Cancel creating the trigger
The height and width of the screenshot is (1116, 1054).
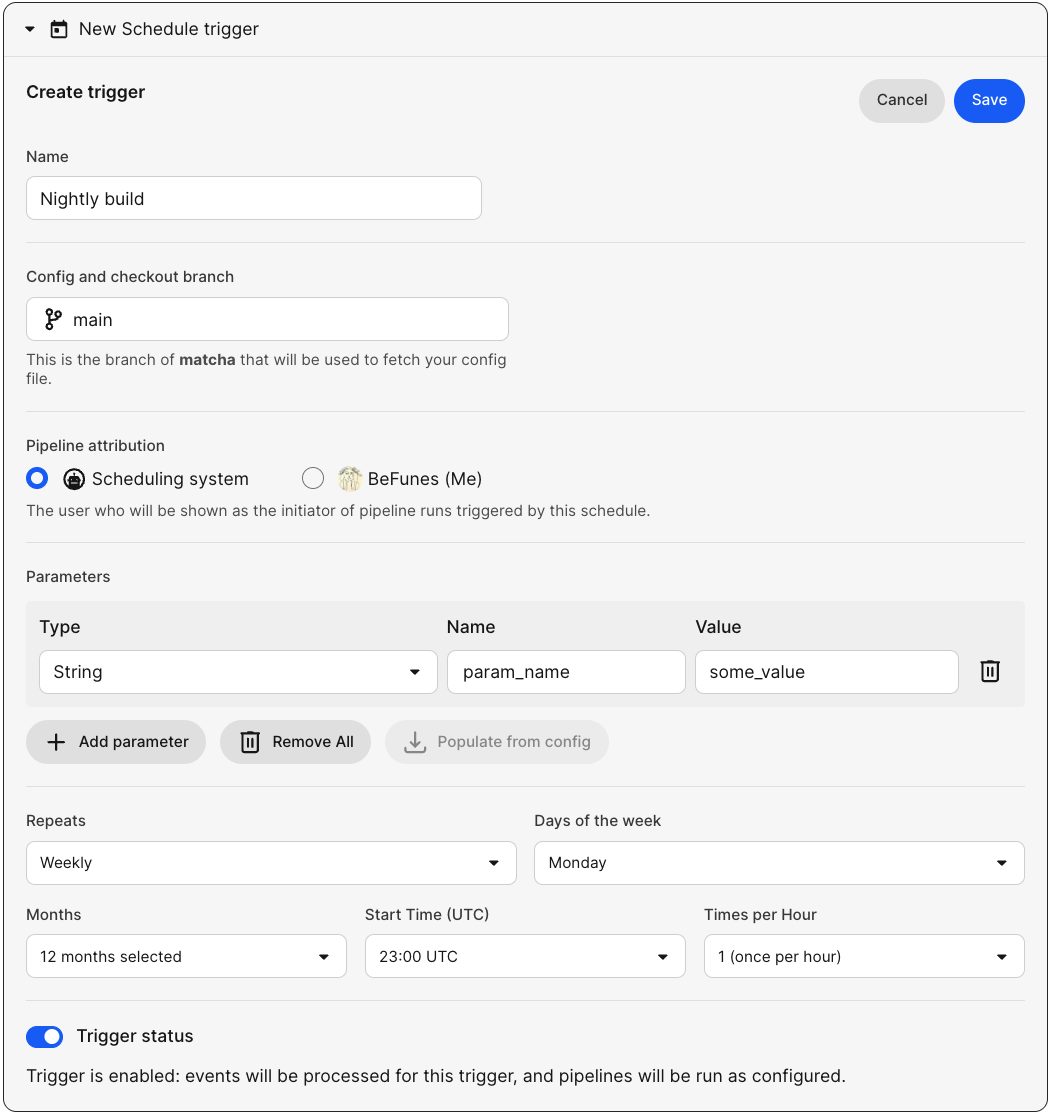click(901, 100)
